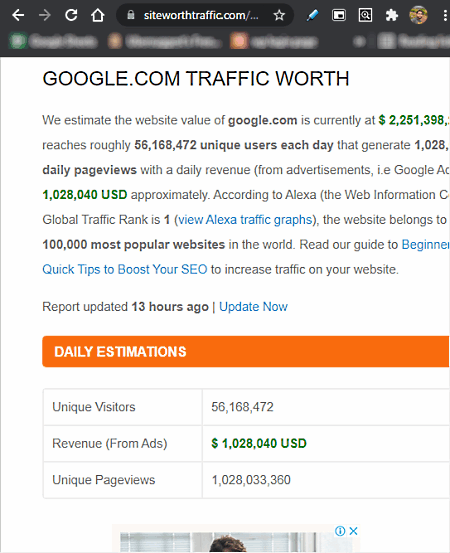Open Quick Tips to Boost Your SEO link
This screenshot has height=553, width=450.
(x=125, y=269)
